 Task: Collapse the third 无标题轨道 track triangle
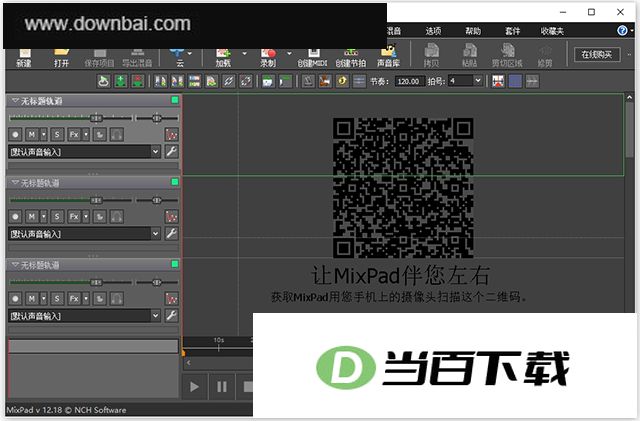tap(15, 265)
